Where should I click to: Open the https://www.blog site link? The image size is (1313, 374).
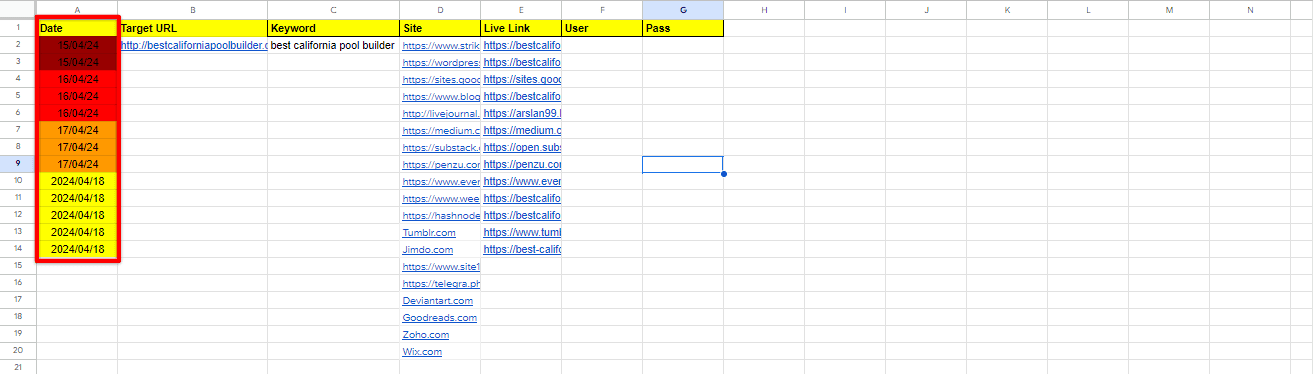pyautogui.click(x=441, y=97)
